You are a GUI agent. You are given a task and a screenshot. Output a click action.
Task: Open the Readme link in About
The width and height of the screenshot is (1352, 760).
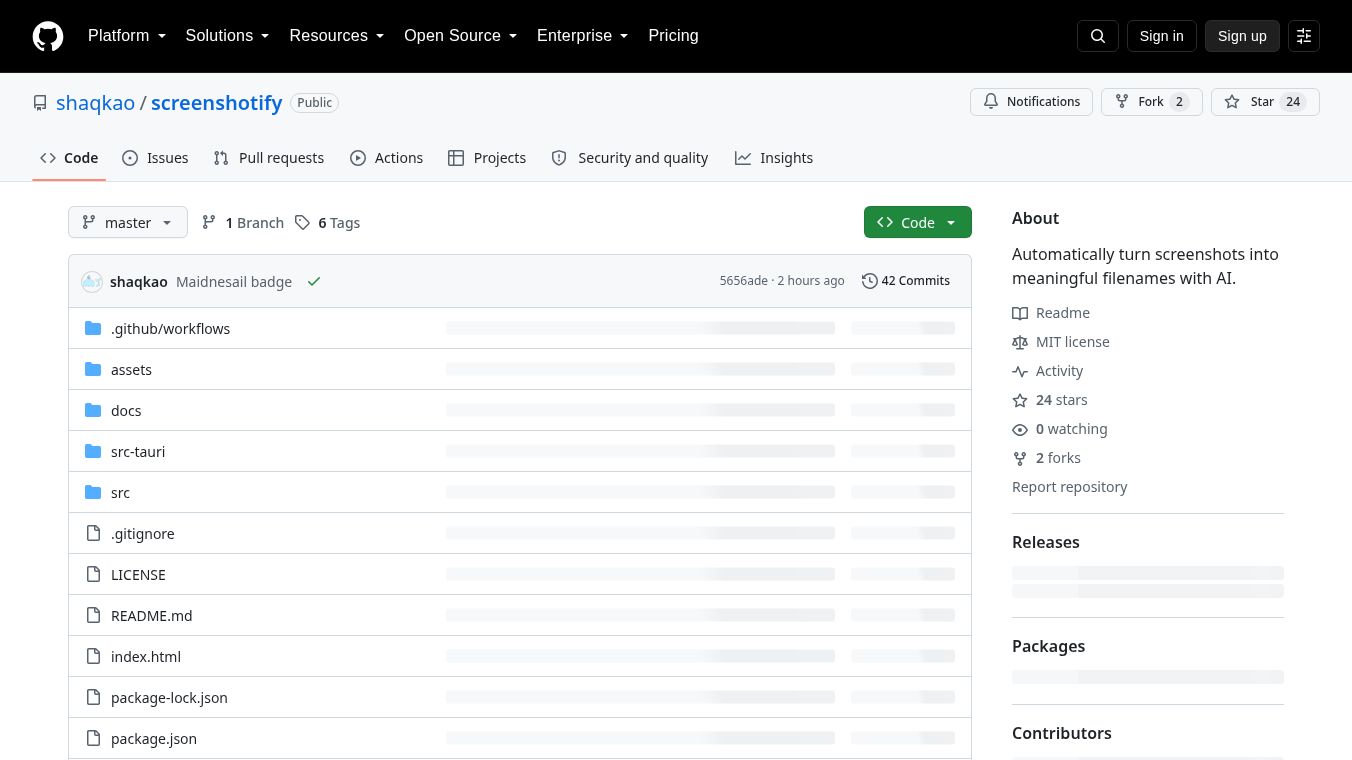coord(1051,313)
